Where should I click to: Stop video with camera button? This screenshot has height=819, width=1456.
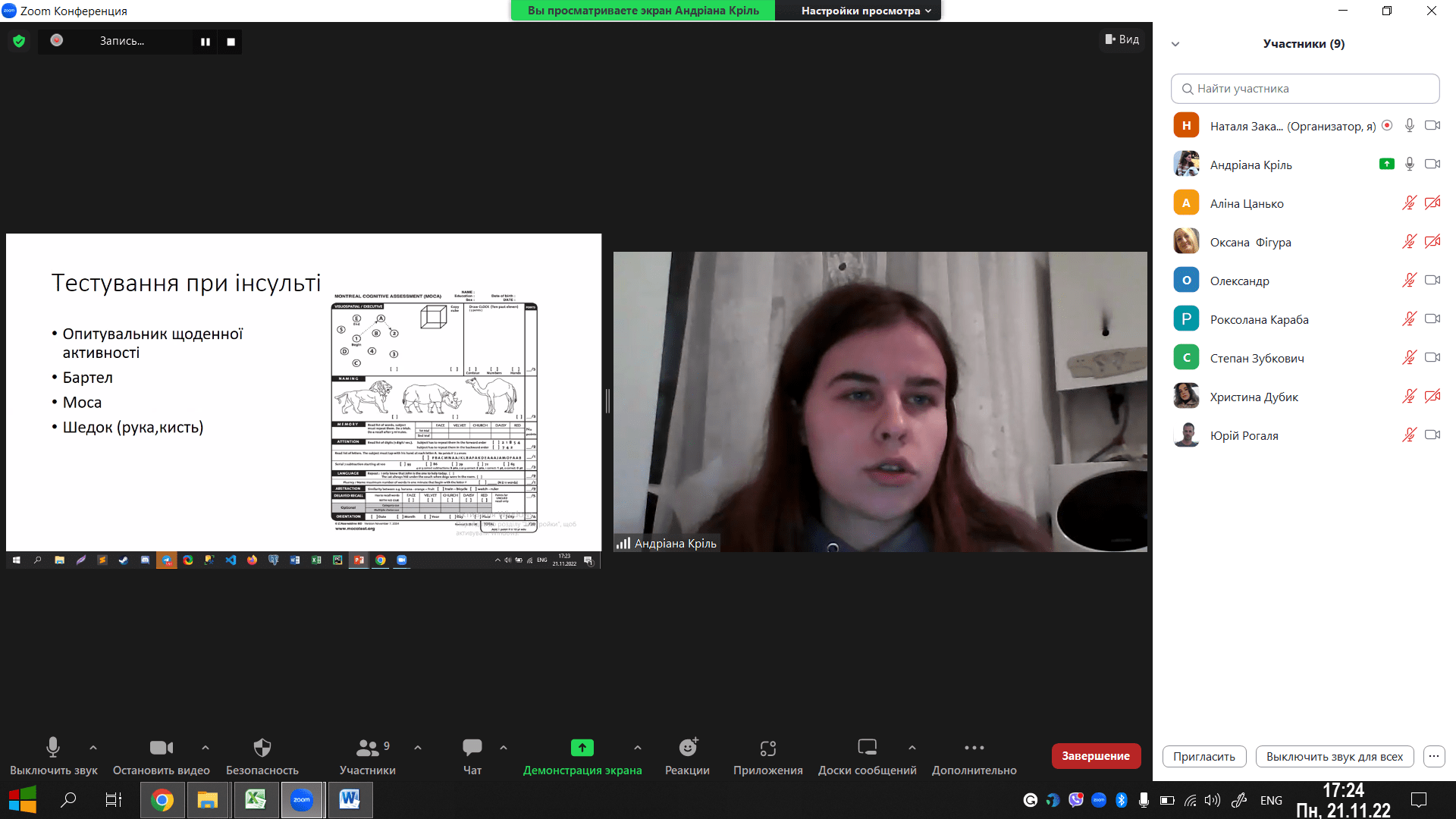coord(161,748)
